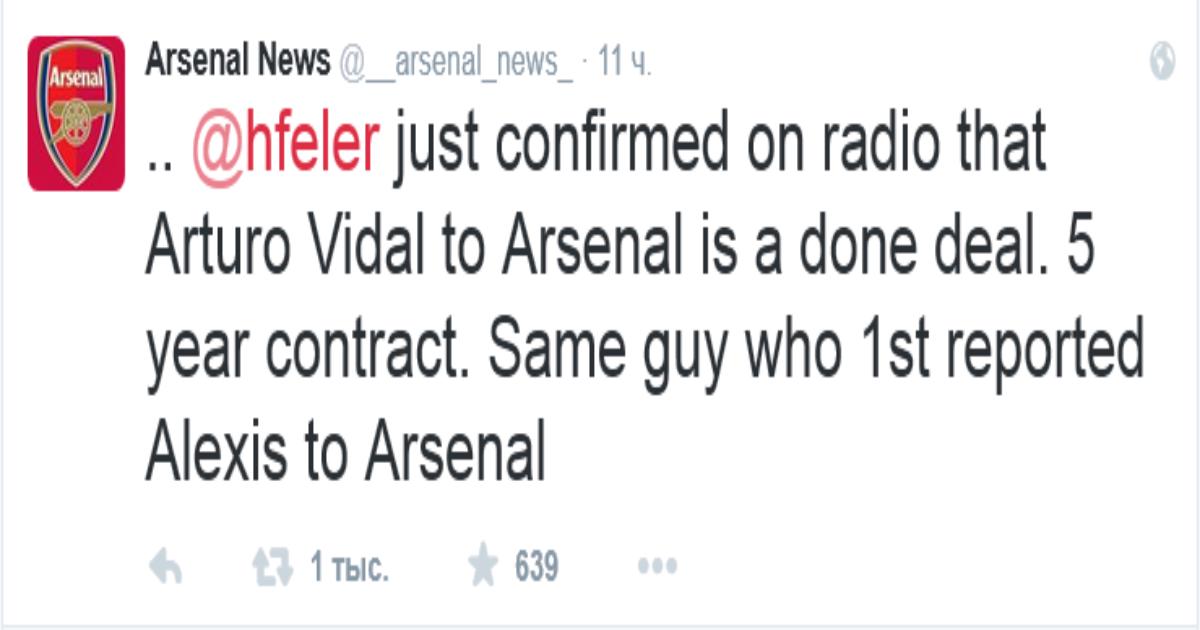Viewport: 1200px width, 630px height.
Task: Click the "1 тыс." retweet count
Action: (348, 569)
